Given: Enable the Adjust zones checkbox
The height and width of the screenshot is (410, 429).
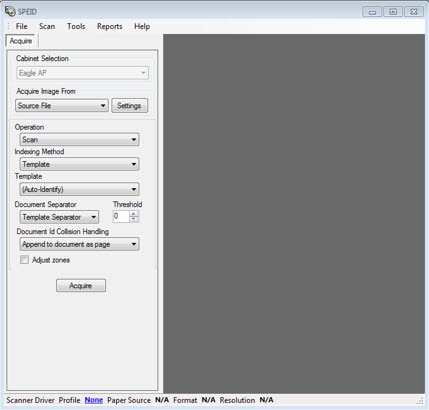Looking at the screenshot, I should [24, 260].
